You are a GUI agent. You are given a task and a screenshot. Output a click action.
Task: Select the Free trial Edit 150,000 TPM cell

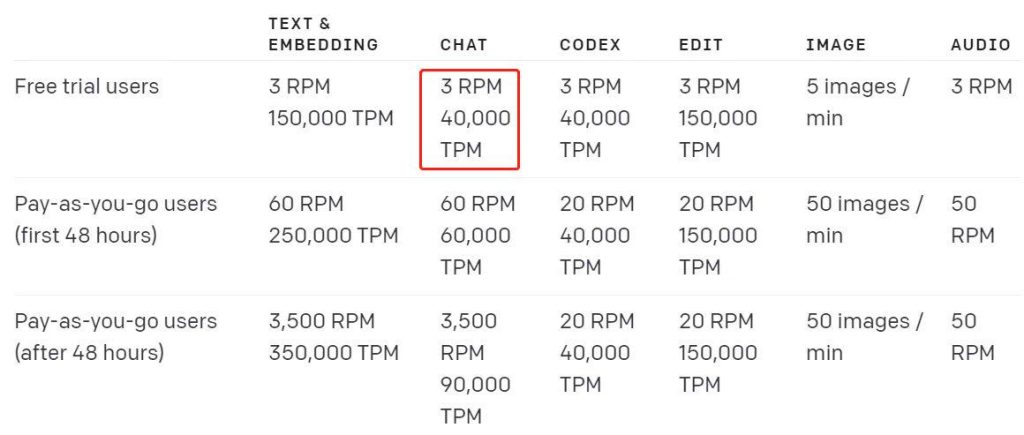pyautogui.click(x=718, y=119)
